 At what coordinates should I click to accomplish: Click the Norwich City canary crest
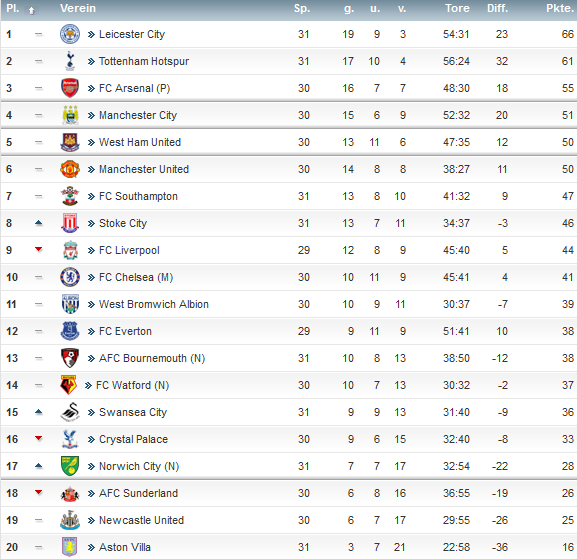(70, 466)
